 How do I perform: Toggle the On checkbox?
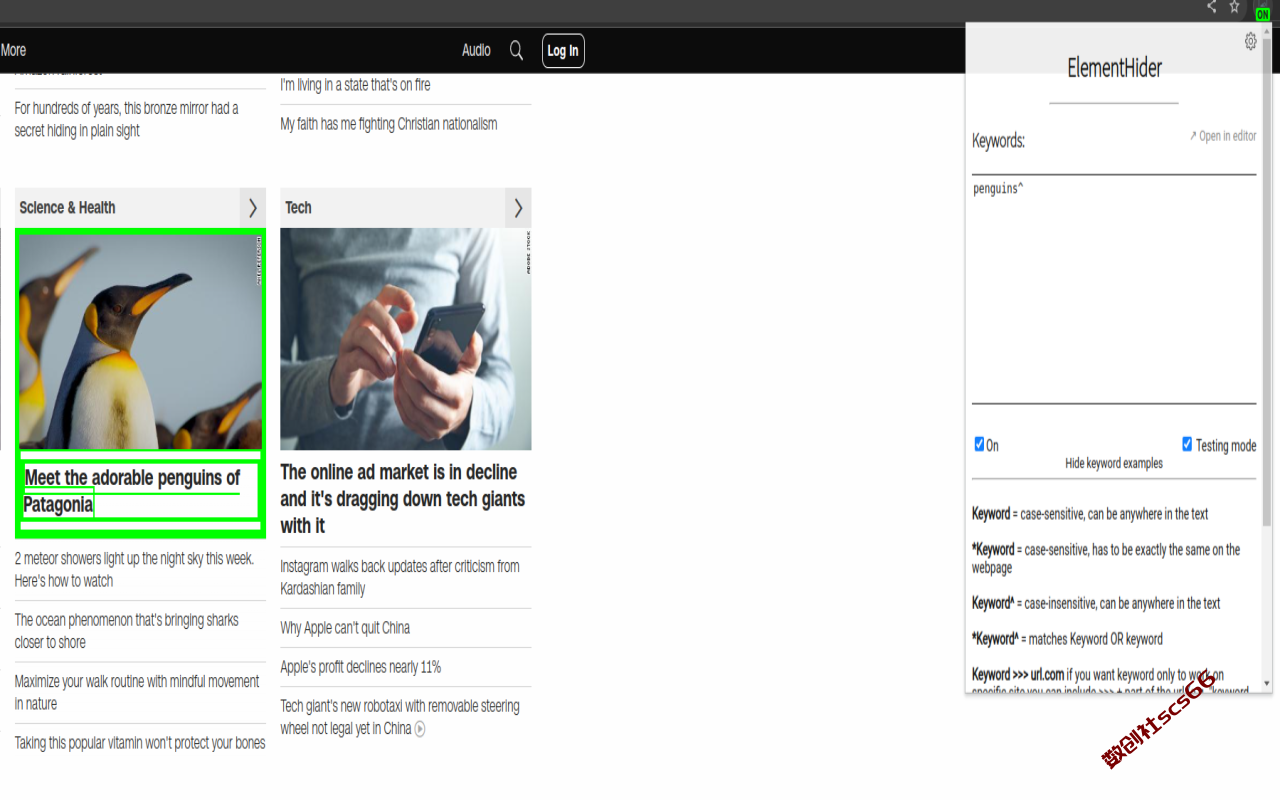[x=979, y=444]
